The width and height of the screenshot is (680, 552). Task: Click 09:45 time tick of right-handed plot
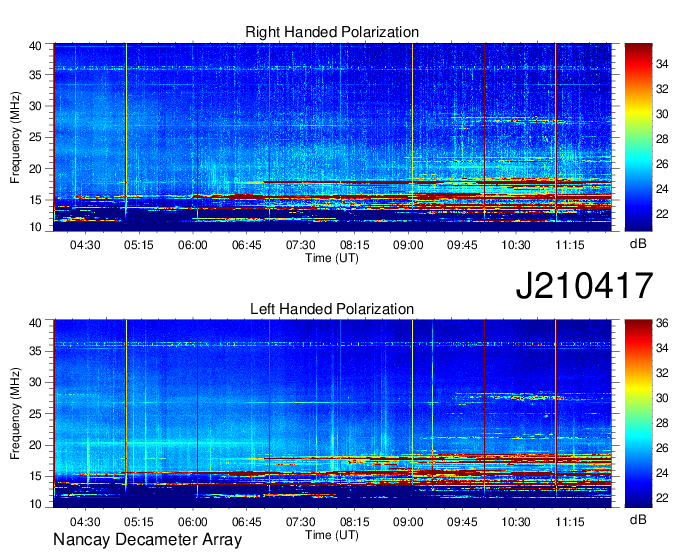pos(462,245)
